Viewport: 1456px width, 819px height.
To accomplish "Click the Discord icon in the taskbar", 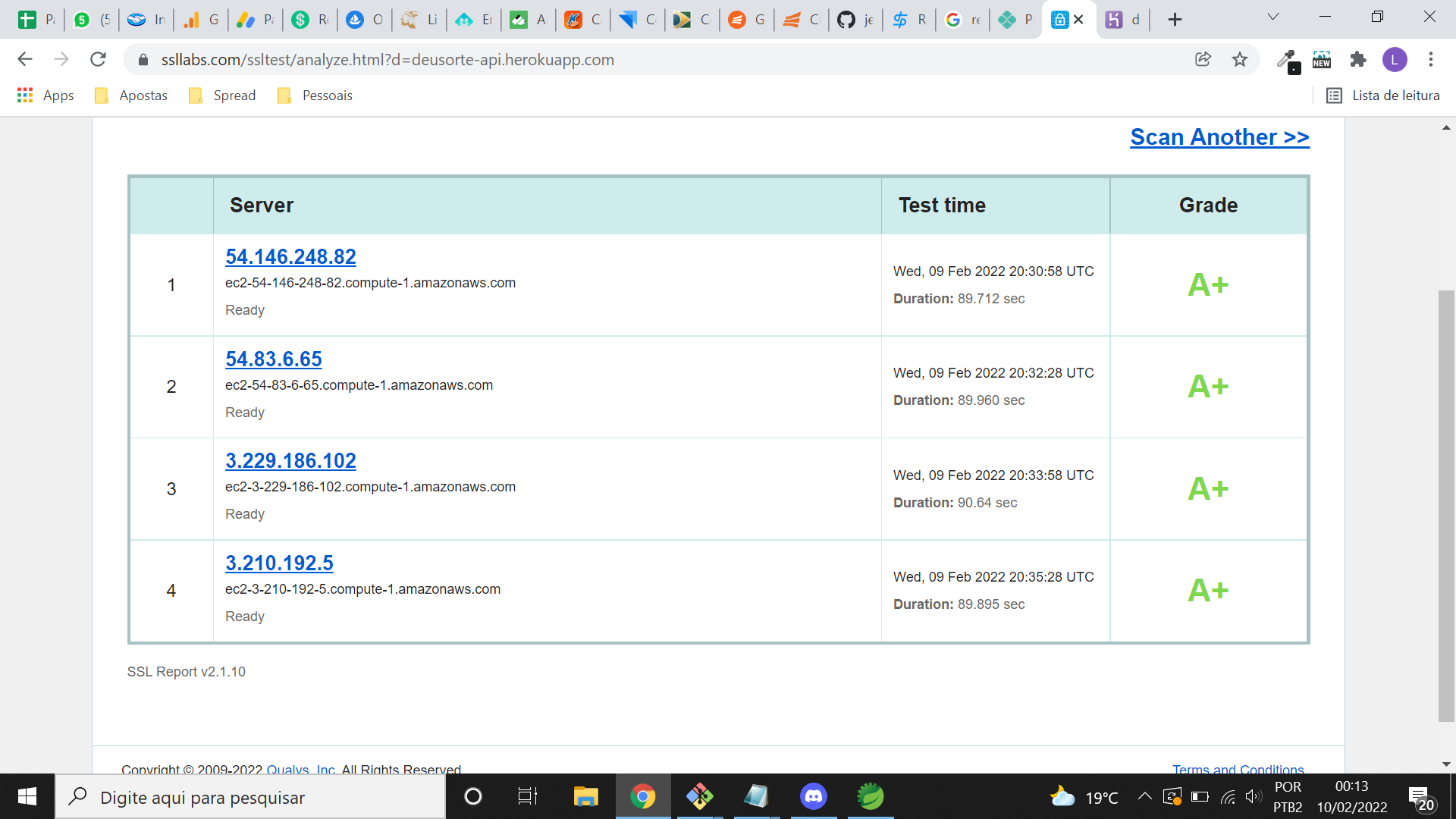I will click(x=814, y=796).
